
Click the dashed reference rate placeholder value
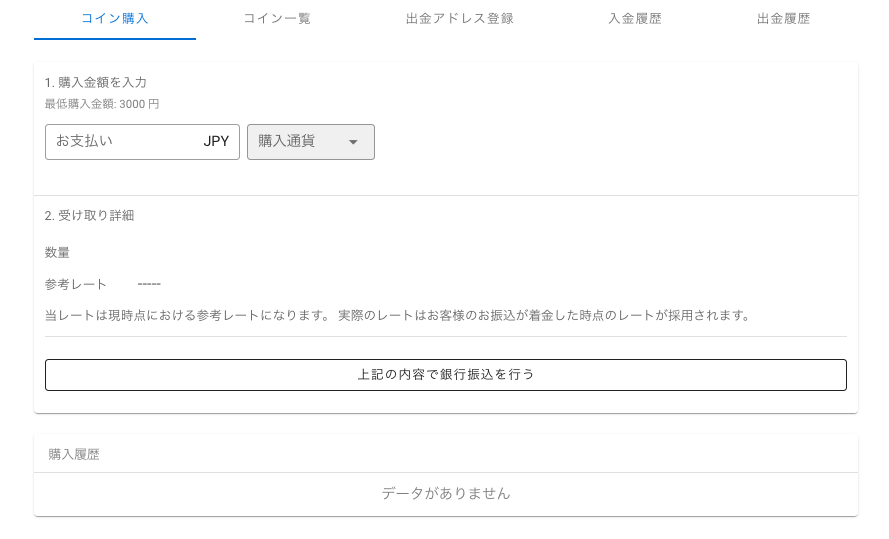pos(149,284)
